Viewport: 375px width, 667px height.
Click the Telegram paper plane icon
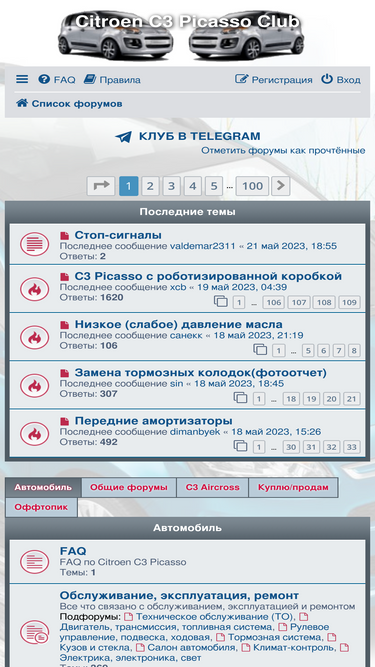tap(123, 137)
